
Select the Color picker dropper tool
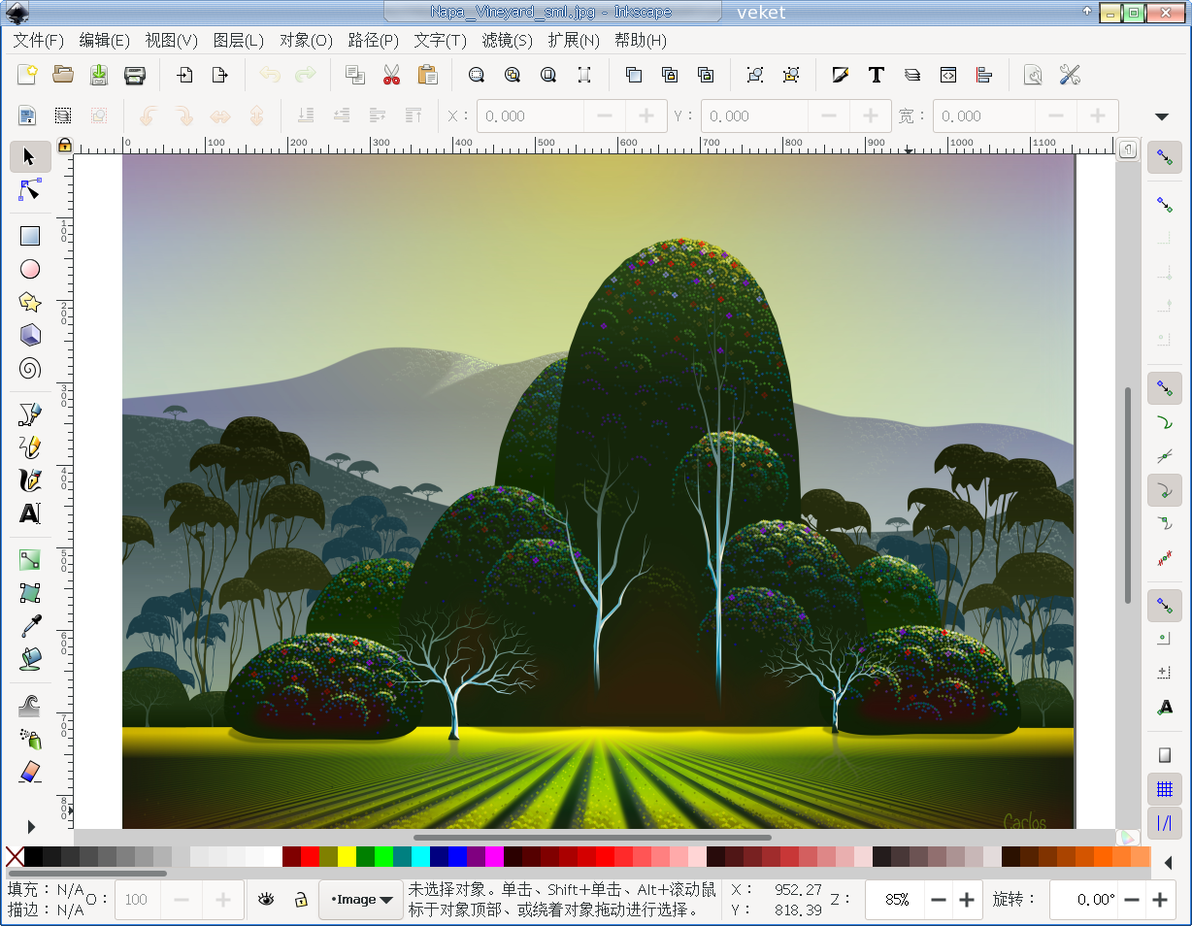[x=30, y=626]
